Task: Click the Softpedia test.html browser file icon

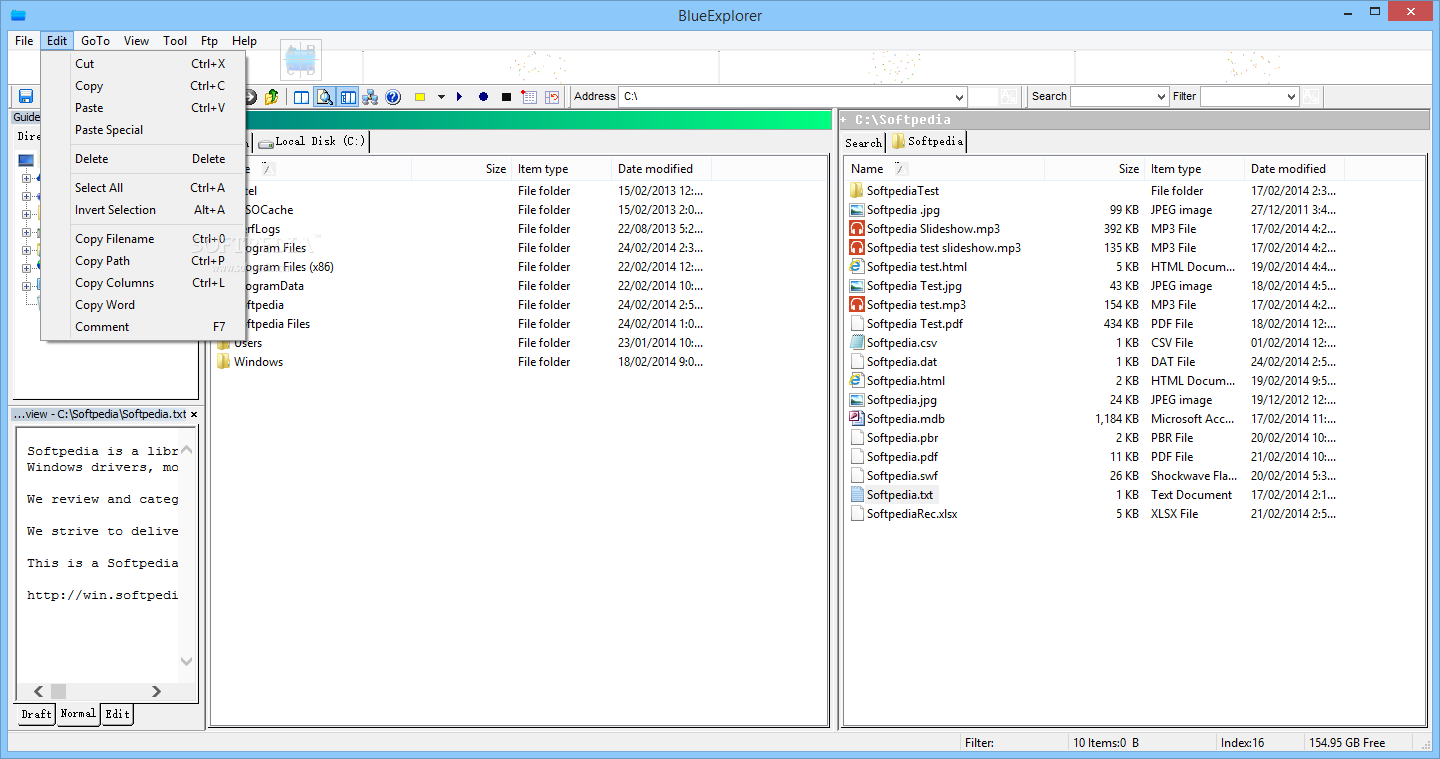Action: tap(856, 267)
